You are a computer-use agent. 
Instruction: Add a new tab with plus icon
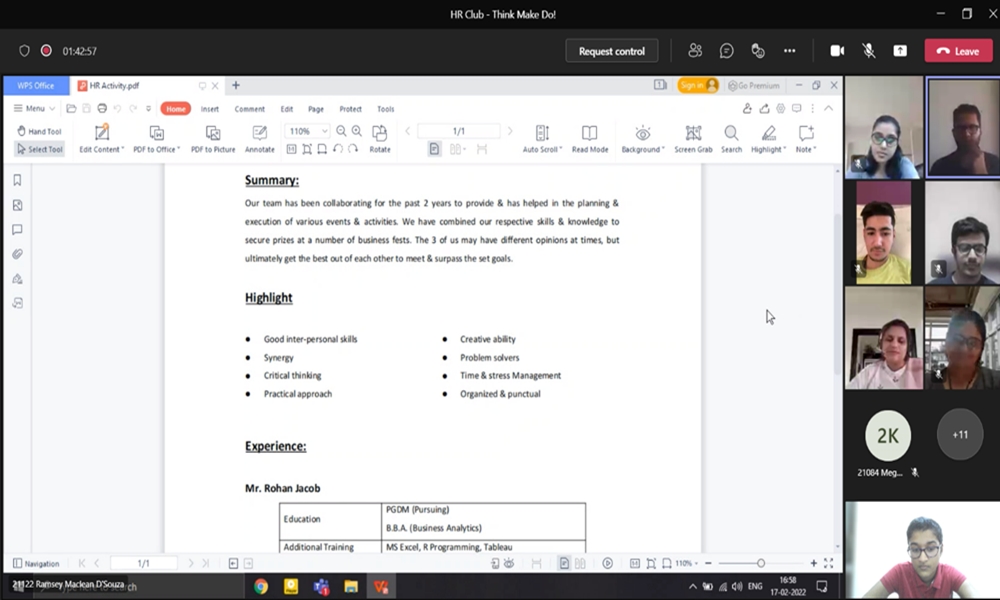(235, 85)
